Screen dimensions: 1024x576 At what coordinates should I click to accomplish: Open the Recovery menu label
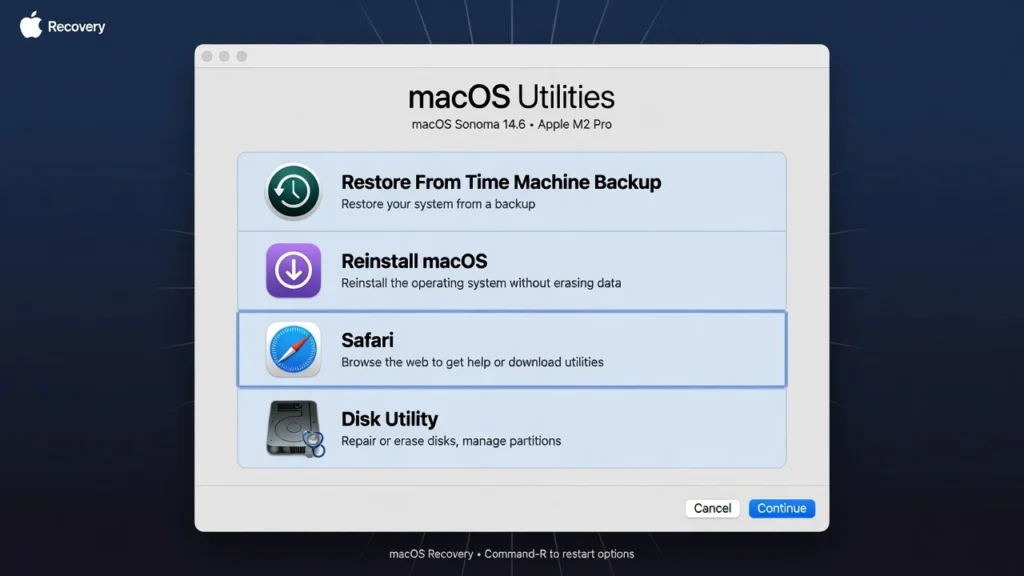[x=76, y=27]
